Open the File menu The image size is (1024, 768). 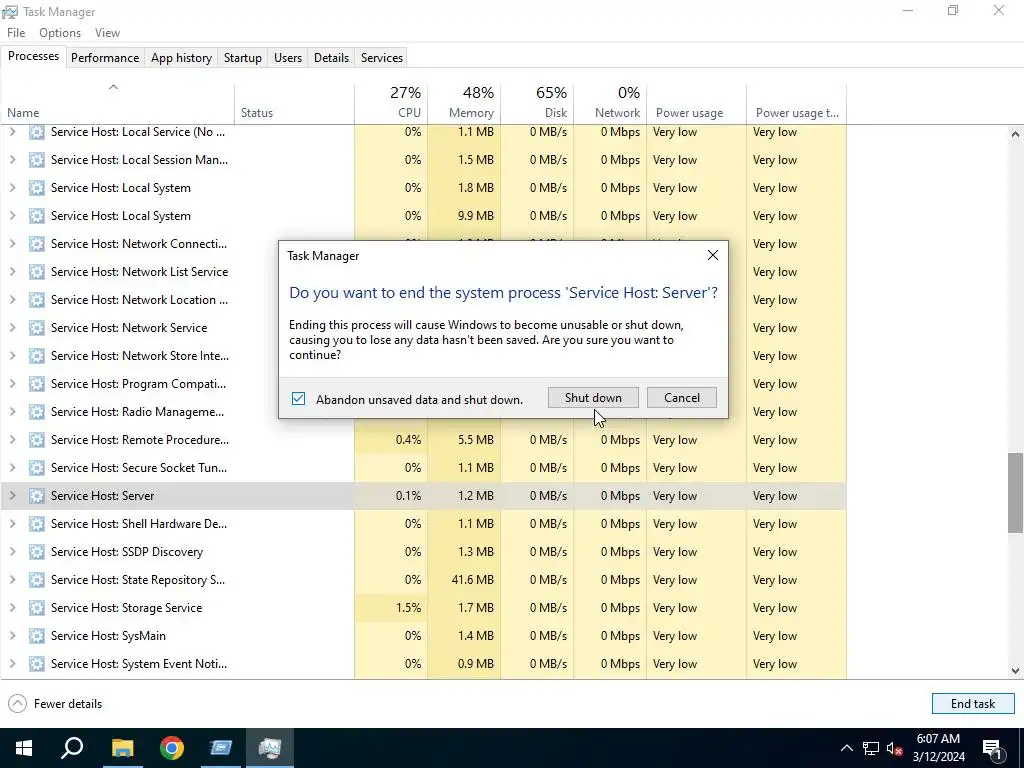coord(16,33)
